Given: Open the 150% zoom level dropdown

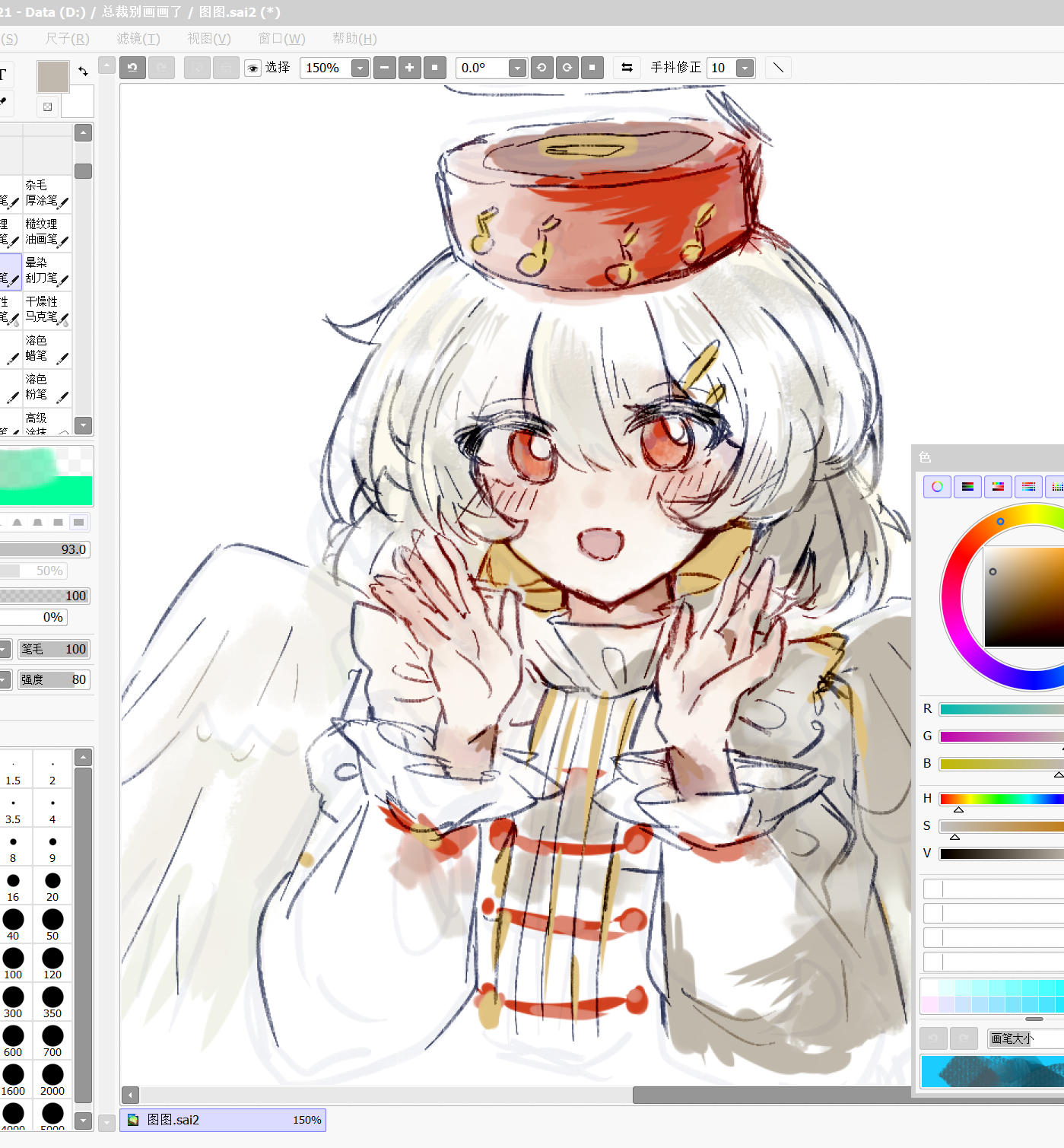Looking at the screenshot, I should (x=360, y=68).
